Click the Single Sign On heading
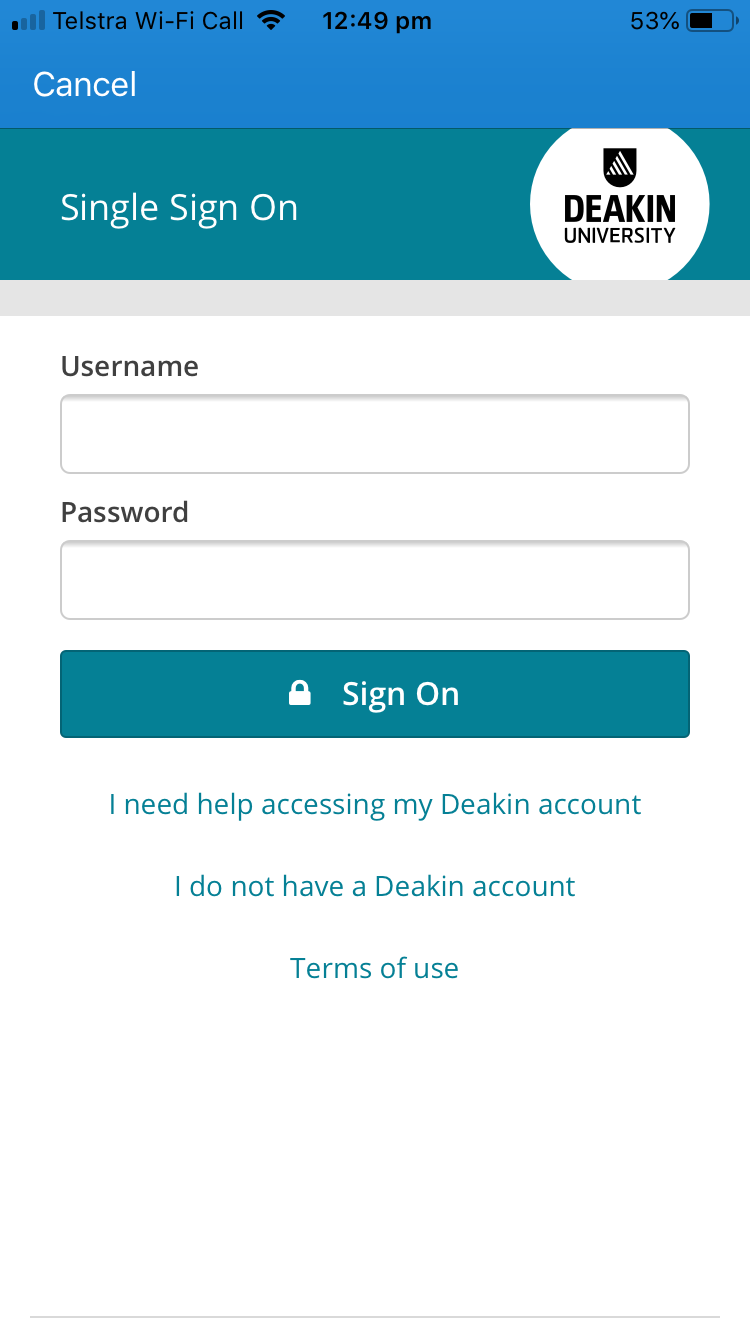Image resolution: width=750 pixels, height=1334 pixels. click(x=179, y=208)
